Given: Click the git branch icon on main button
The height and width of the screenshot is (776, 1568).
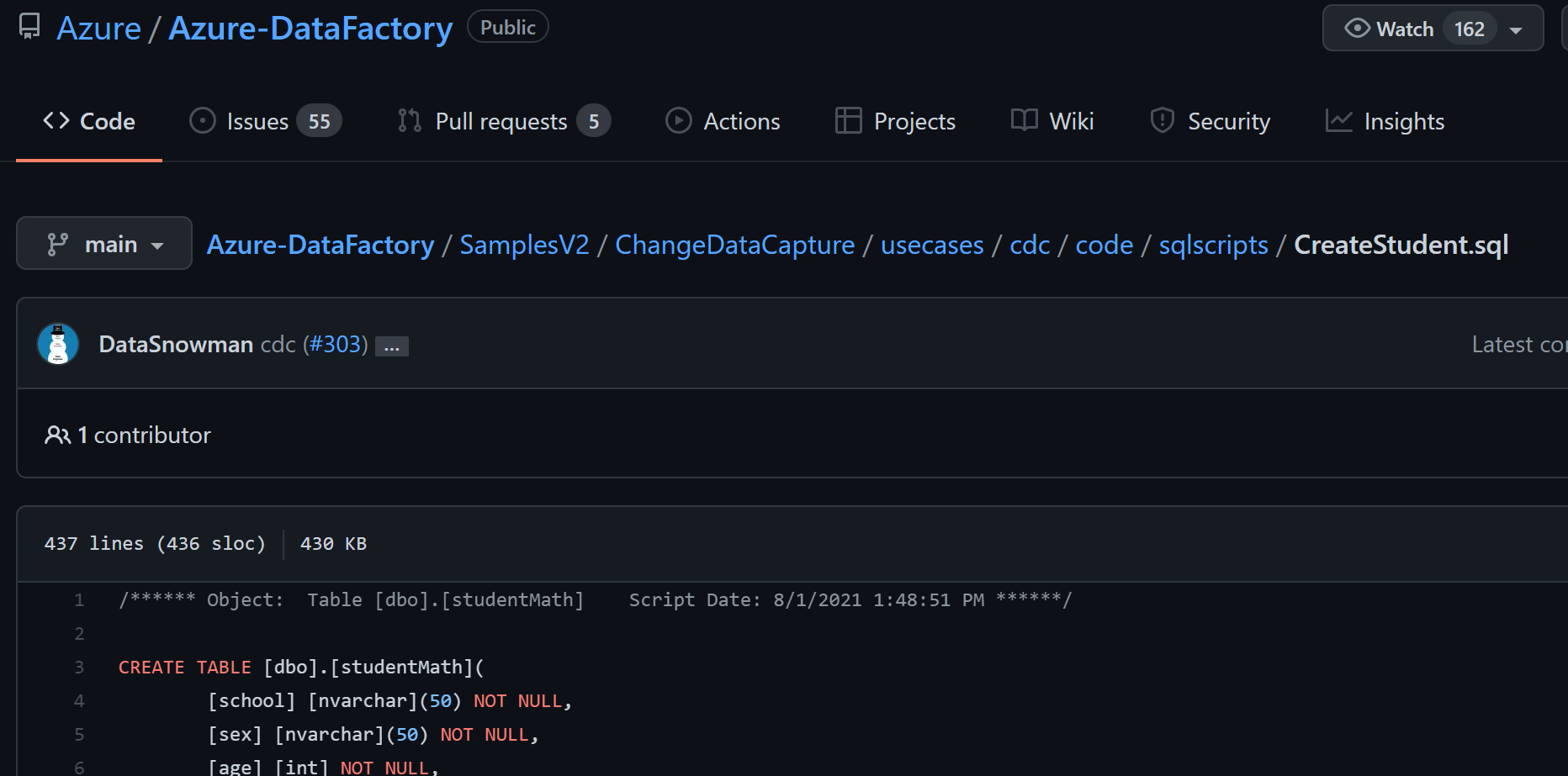Looking at the screenshot, I should [x=57, y=244].
